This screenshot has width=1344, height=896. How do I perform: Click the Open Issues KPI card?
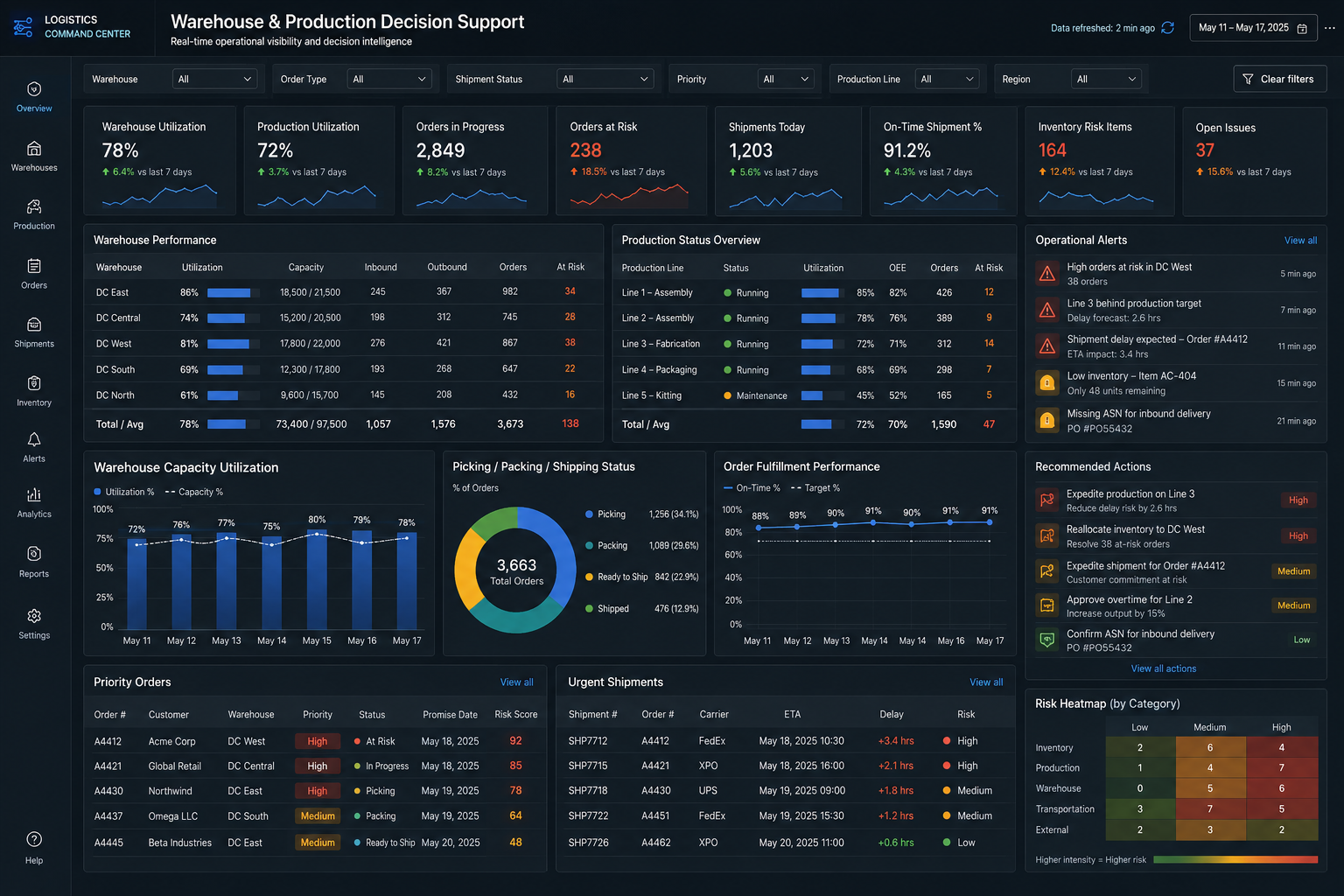[1255, 161]
